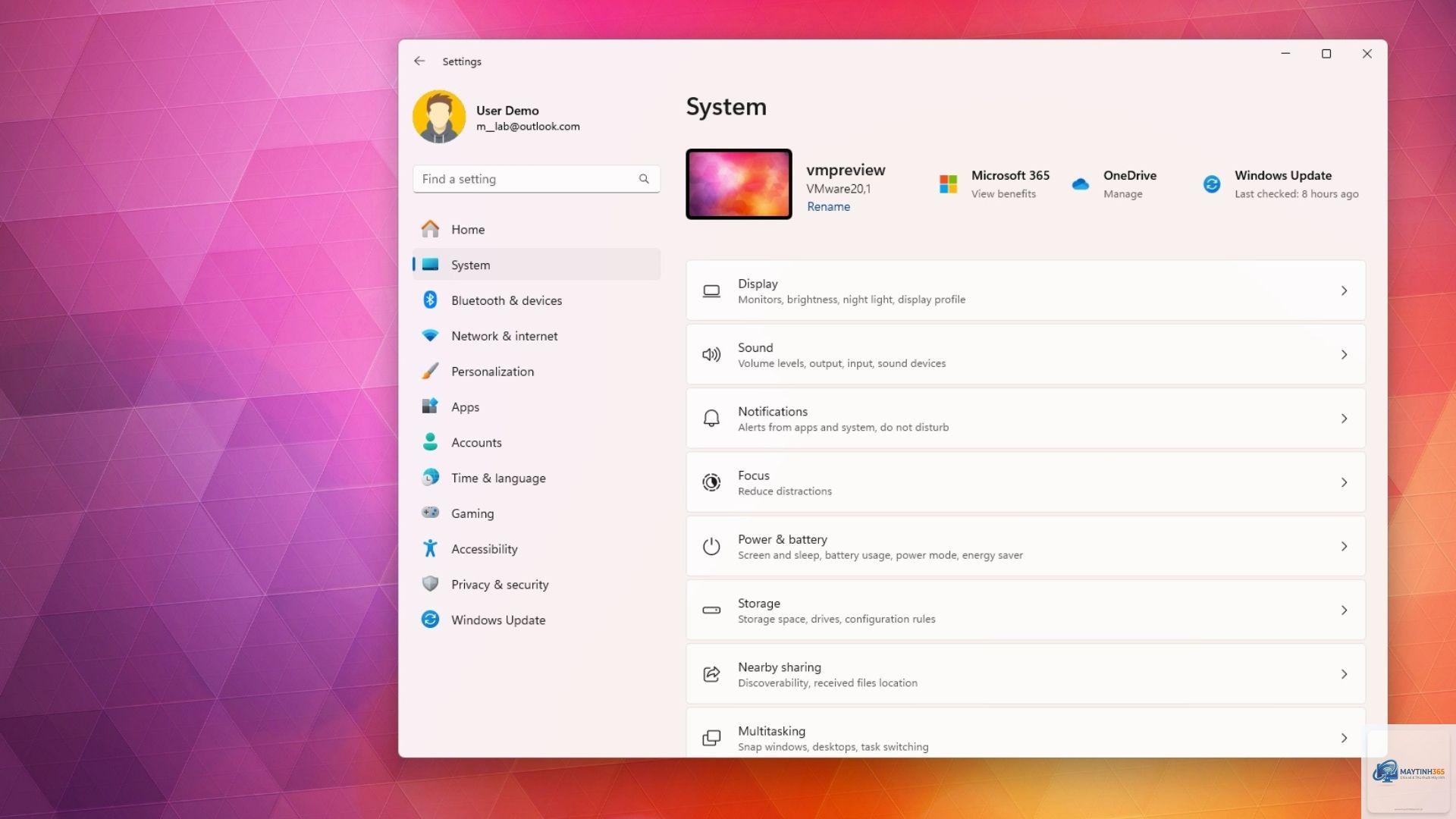Click the vmpreview device name text

coord(846,170)
